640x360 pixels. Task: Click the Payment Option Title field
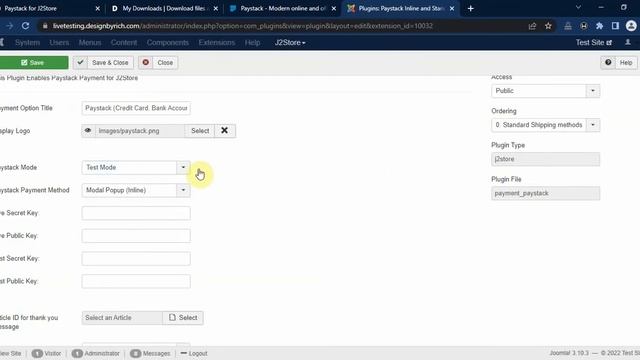(x=136, y=108)
